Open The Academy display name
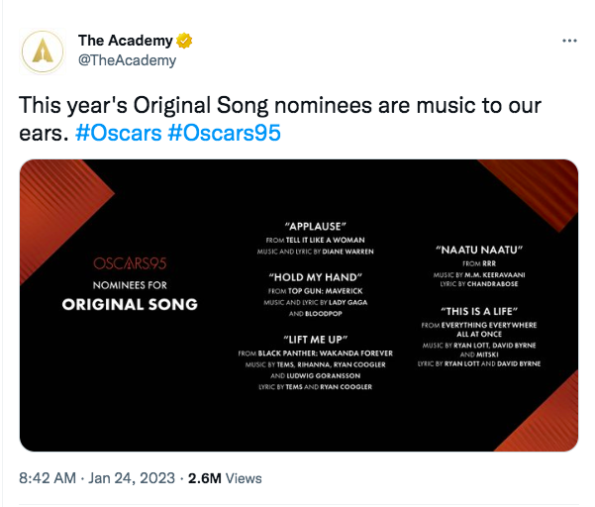 pos(125,41)
